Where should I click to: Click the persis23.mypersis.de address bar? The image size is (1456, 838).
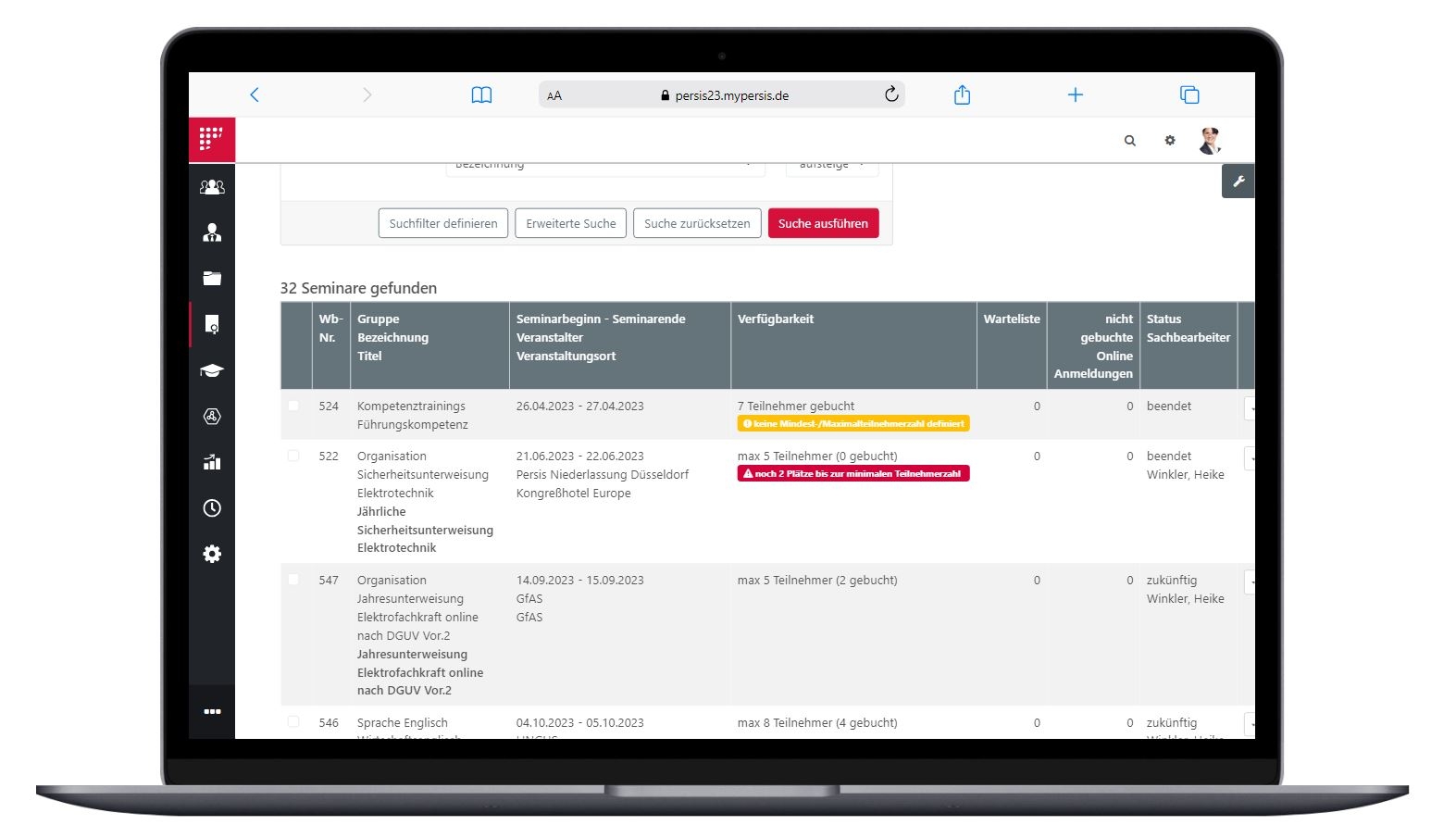pos(722,94)
